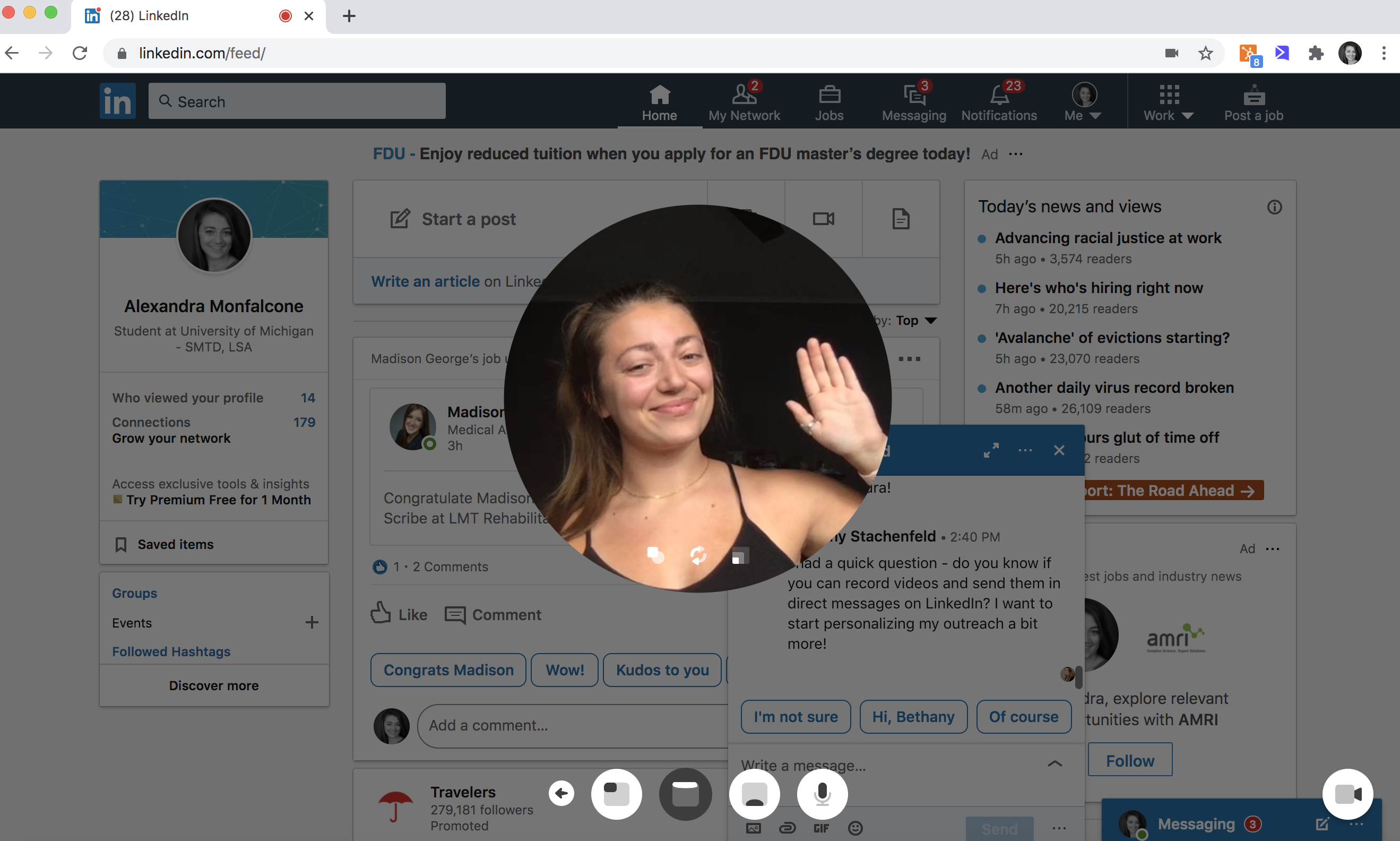1400x841 pixels.
Task: Open Messaging from the top navigation
Action: tap(913, 102)
